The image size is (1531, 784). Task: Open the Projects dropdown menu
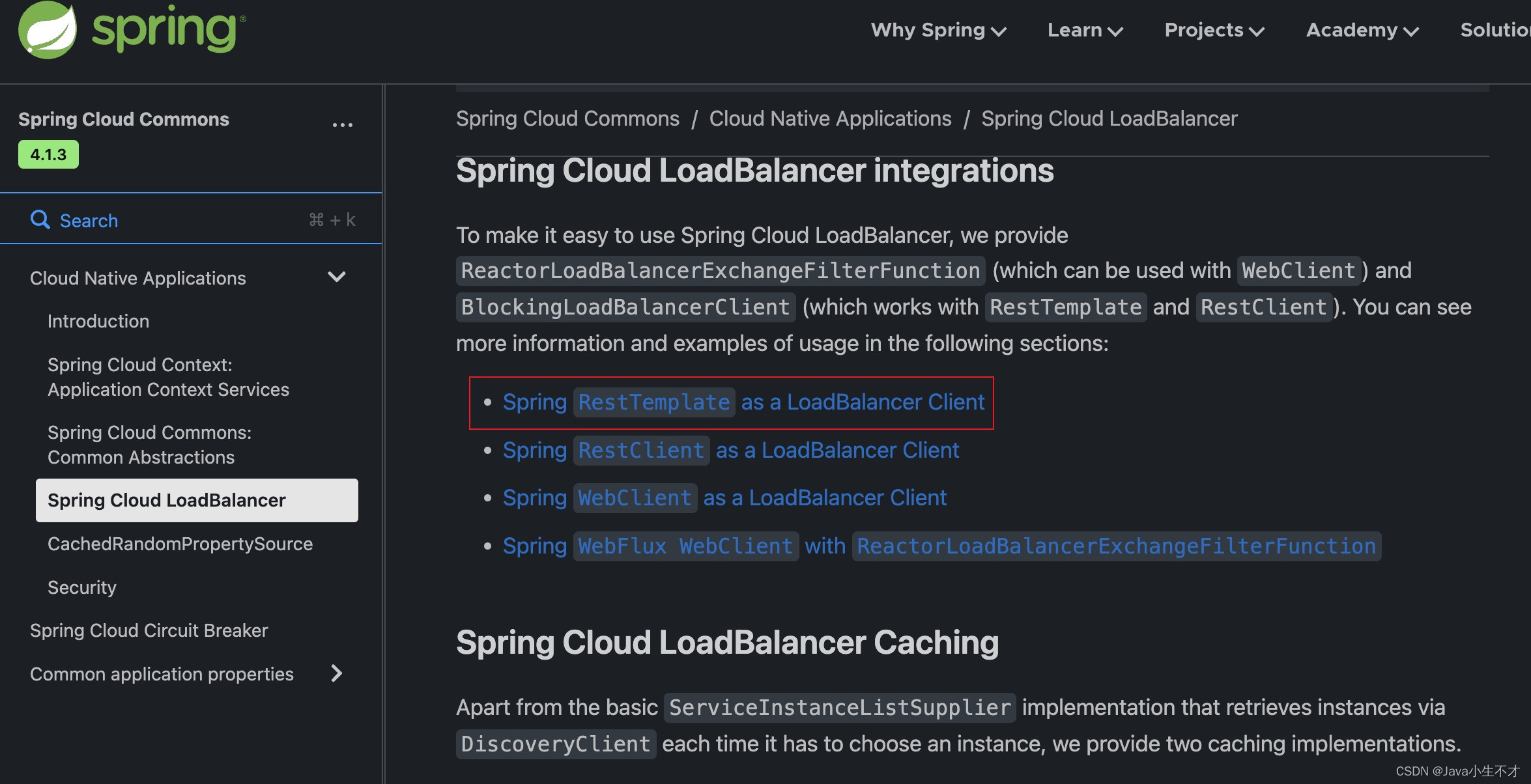1214,28
